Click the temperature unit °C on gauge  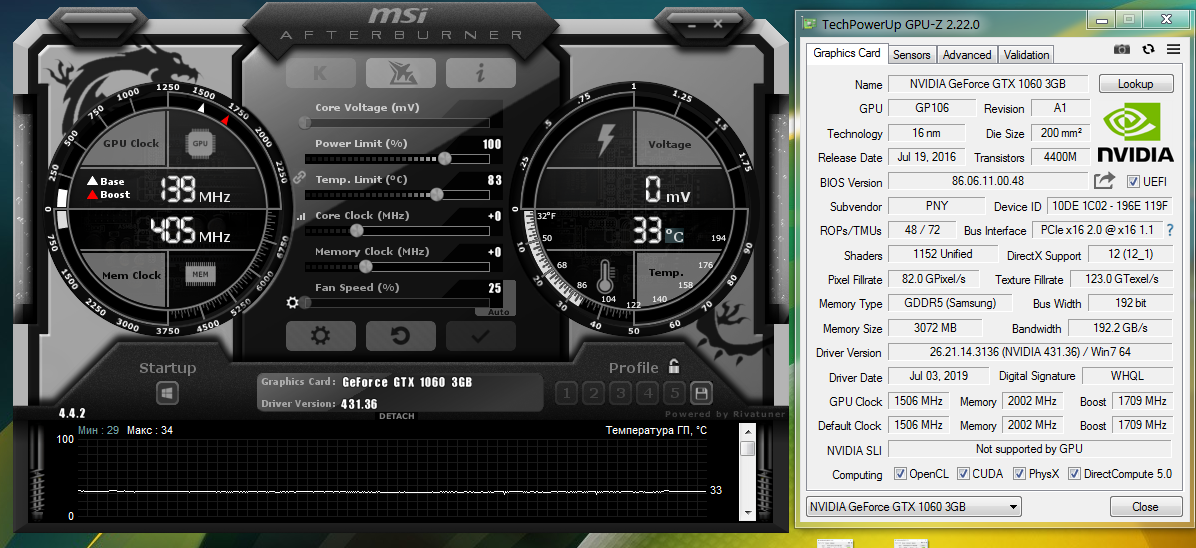tap(674, 237)
